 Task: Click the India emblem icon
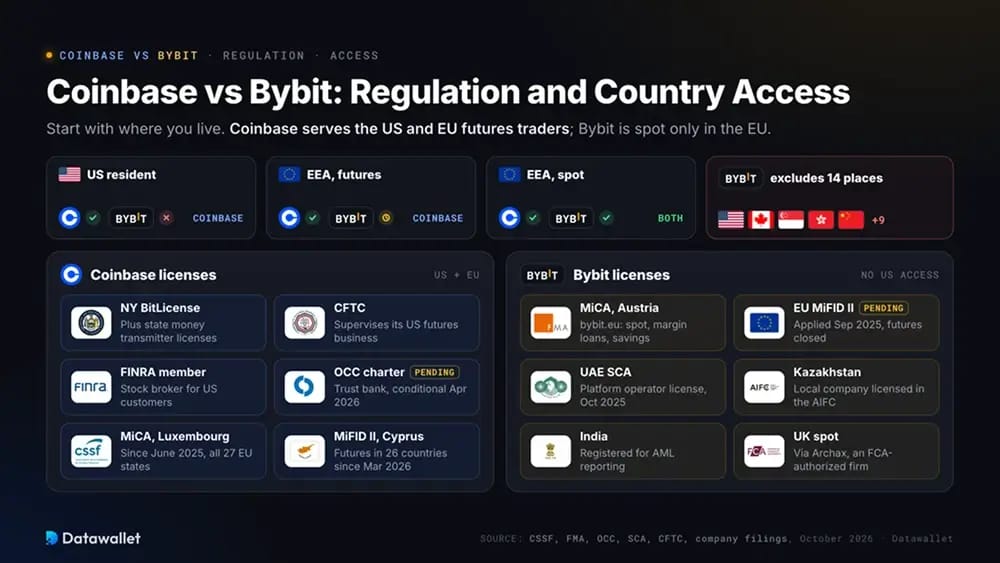click(x=551, y=451)
